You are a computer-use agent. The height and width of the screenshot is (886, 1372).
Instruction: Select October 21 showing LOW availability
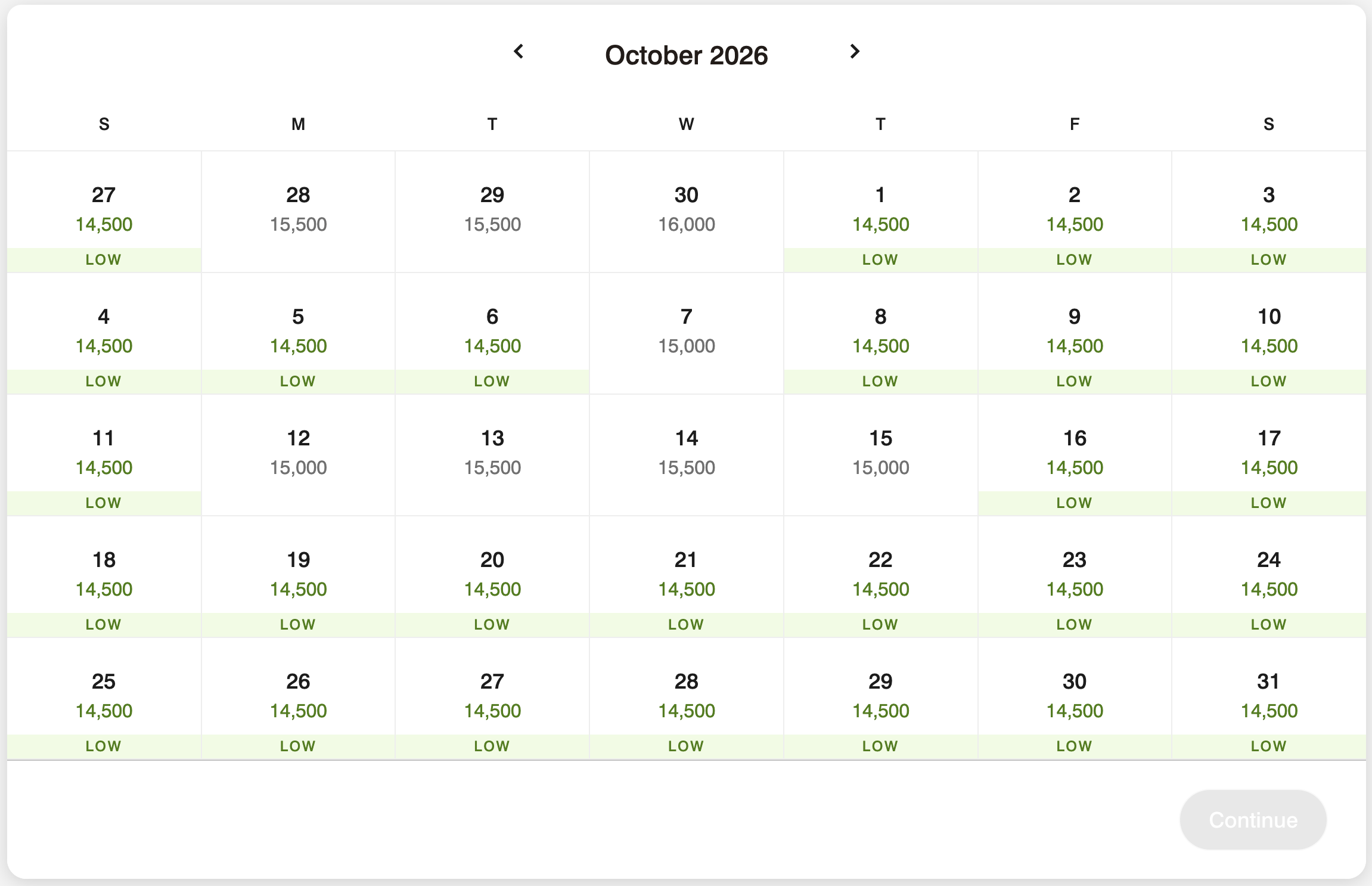coord(685,575)
